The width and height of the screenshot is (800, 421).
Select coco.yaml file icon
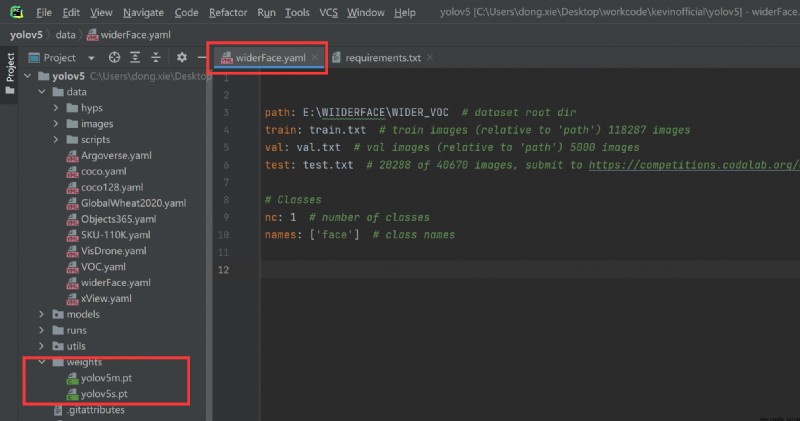click(x=72, y=172)
